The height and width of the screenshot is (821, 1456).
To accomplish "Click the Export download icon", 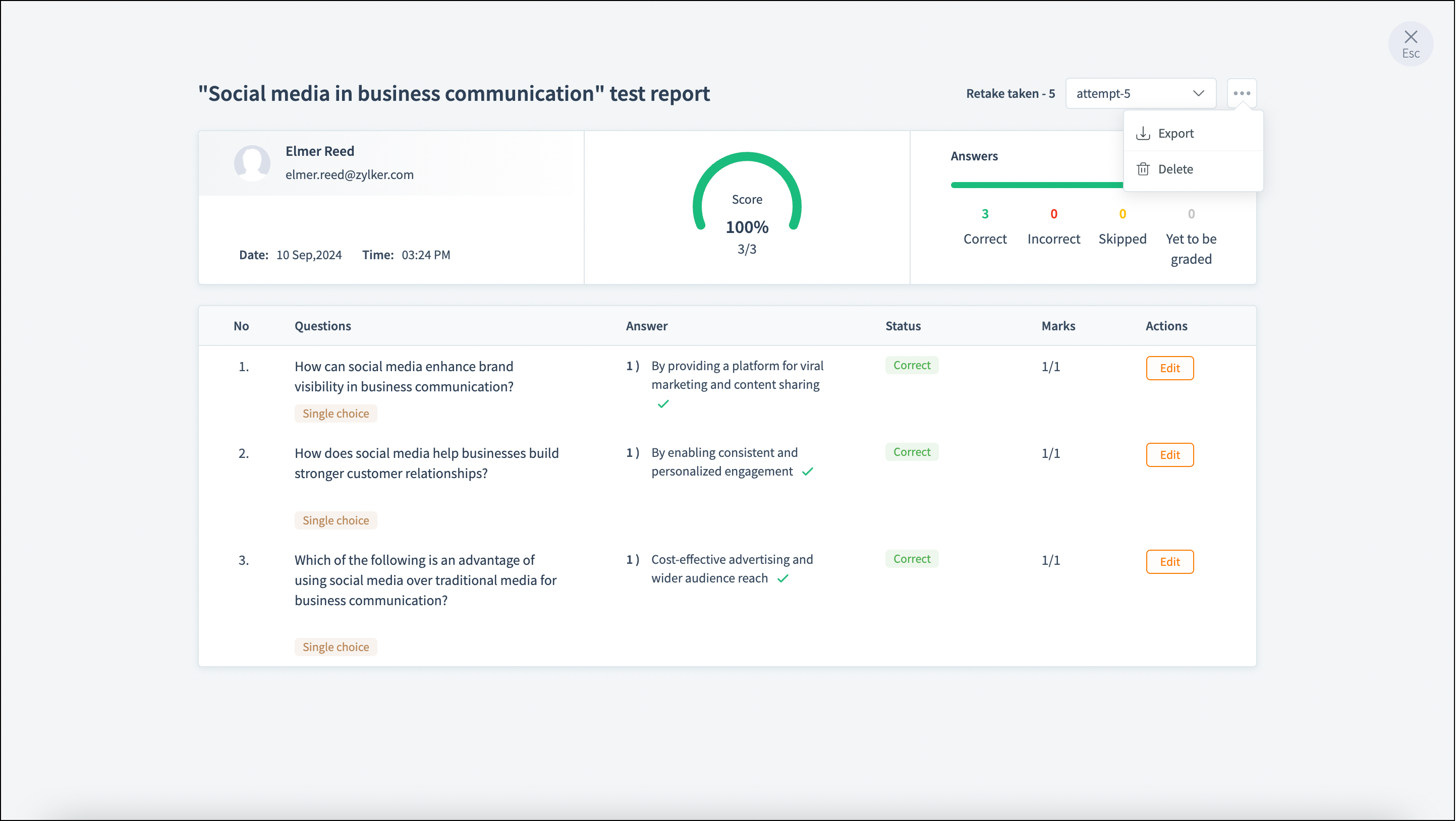I will [1143, 133].
